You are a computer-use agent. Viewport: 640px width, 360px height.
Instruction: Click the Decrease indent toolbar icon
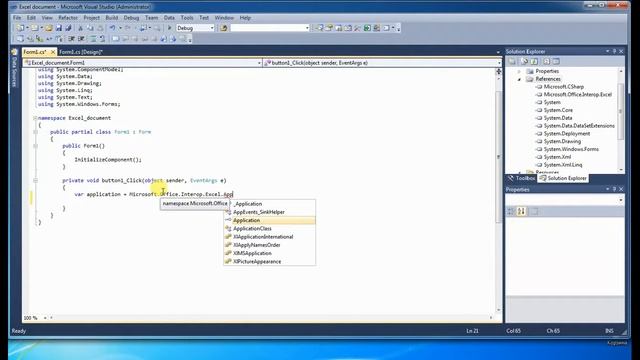pyautogui.click(x=71, y=39)
